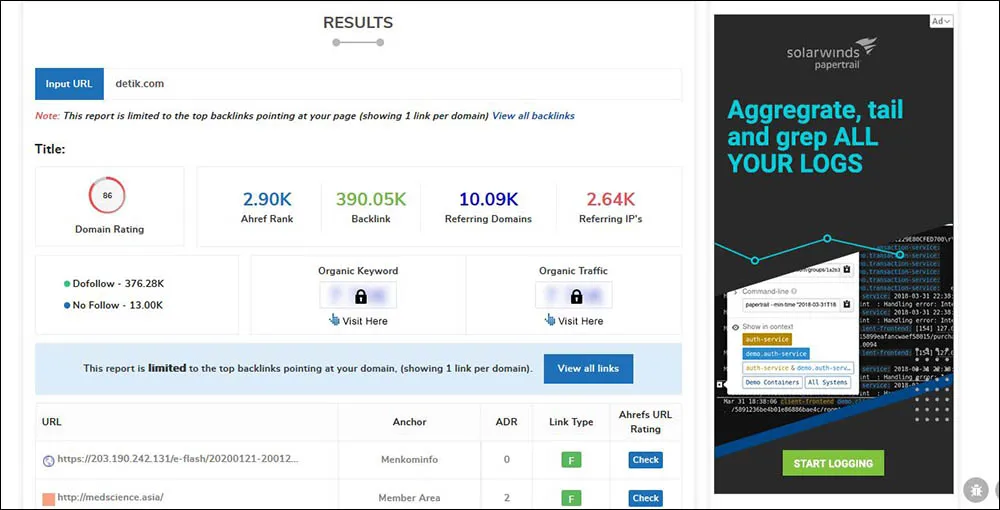Click the green Dofollow legend dot
The width and height of the screenshot is (1000, 510).
[x=67, y=284]
